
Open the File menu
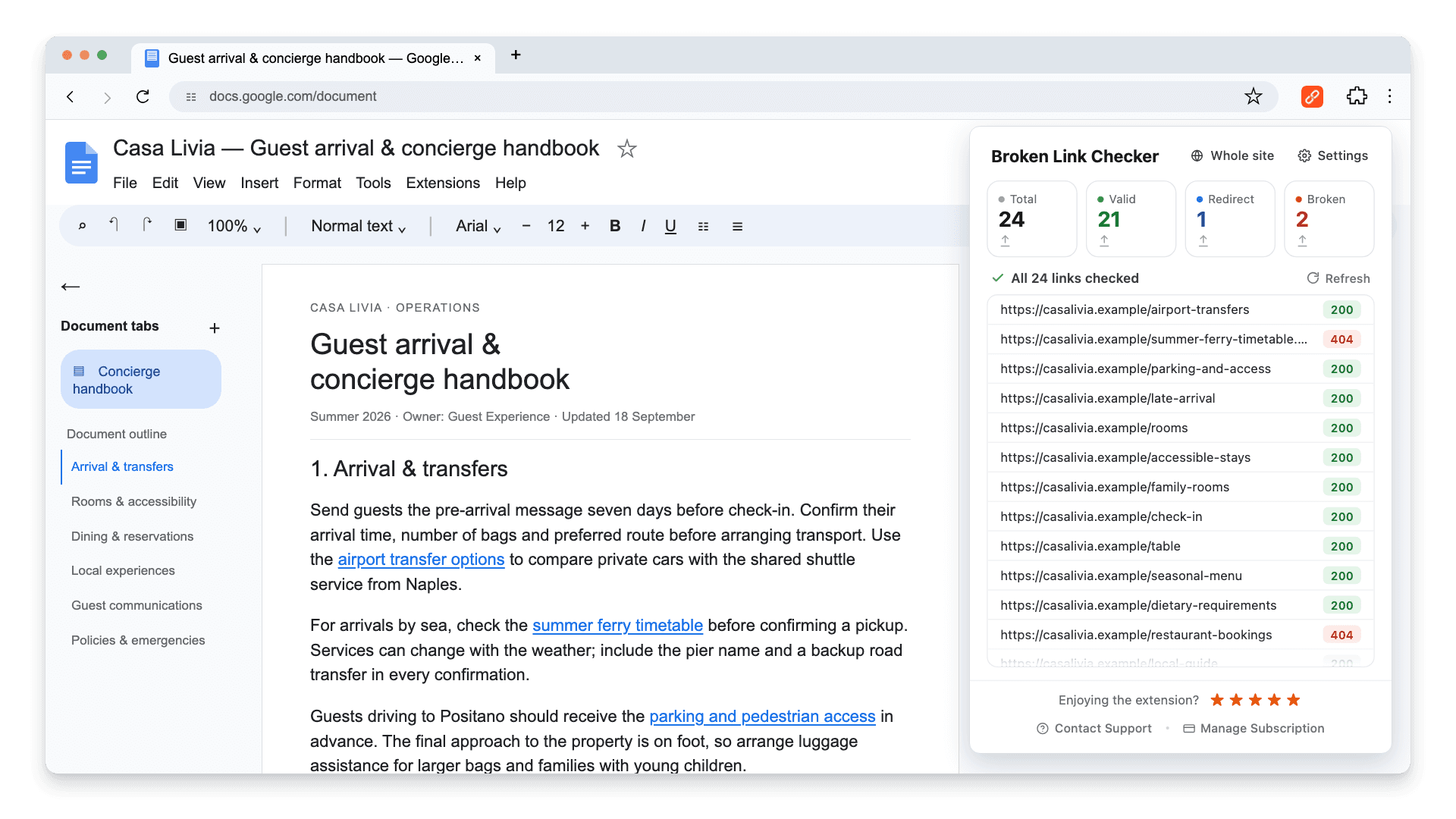(x=125, y=183)
